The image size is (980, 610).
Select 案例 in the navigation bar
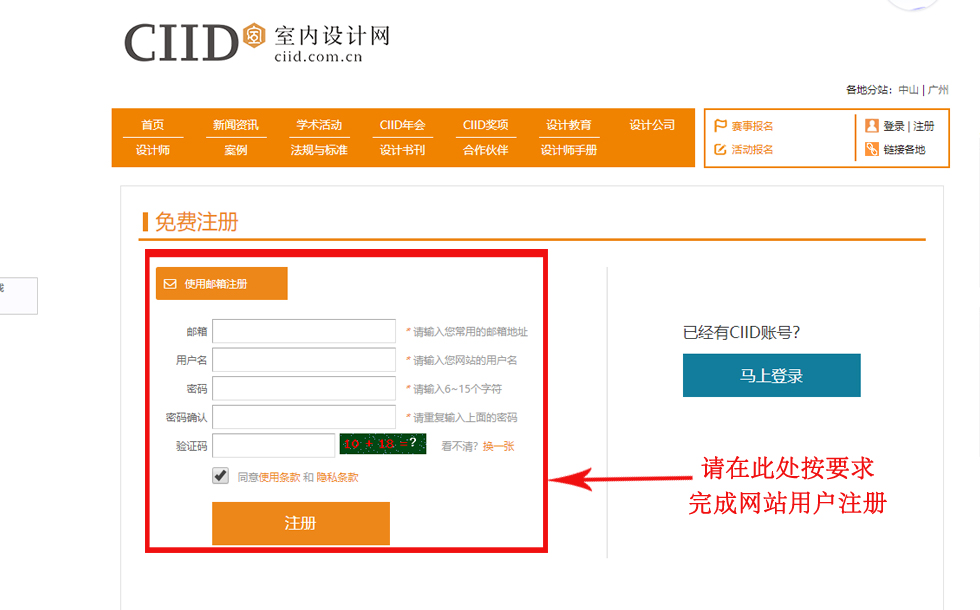coord(236,150)
